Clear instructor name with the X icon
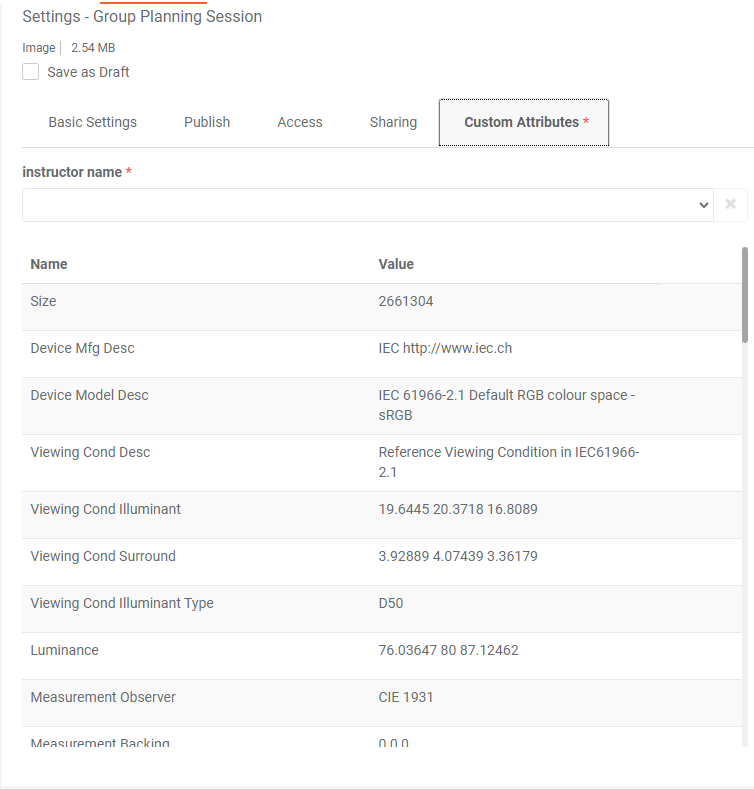Viewport: 754px width, 789px height. (x=730, y=205)
